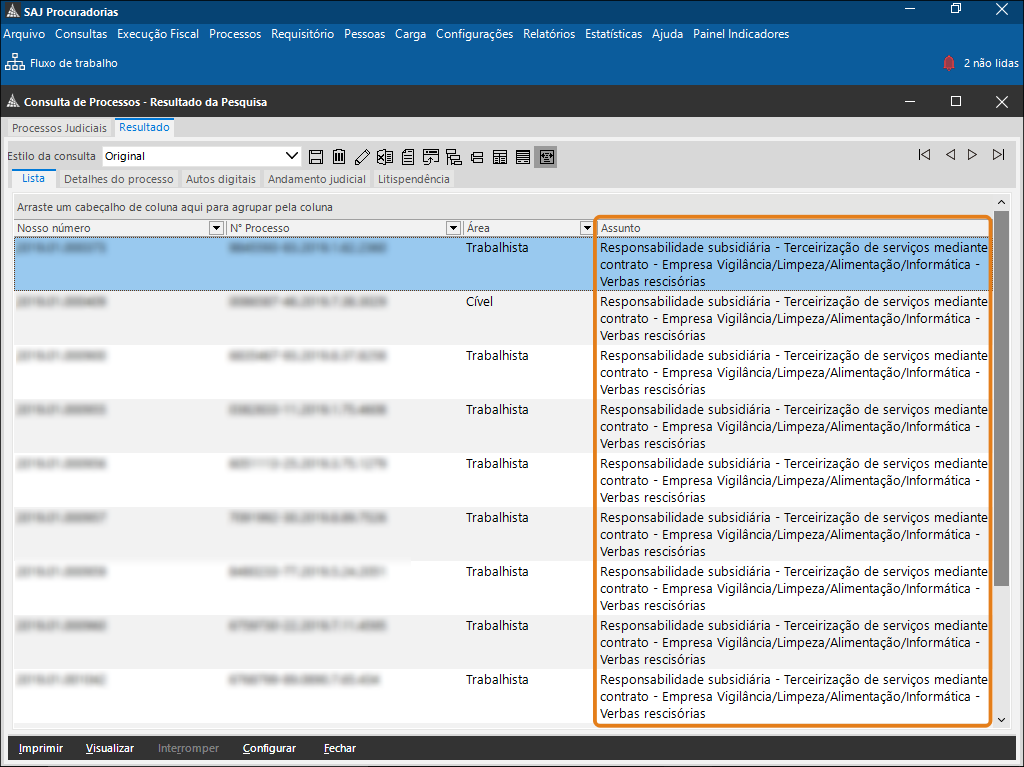Go to the last record arrow
Viewport: 1024px width, 767px height.
[998, 155]
